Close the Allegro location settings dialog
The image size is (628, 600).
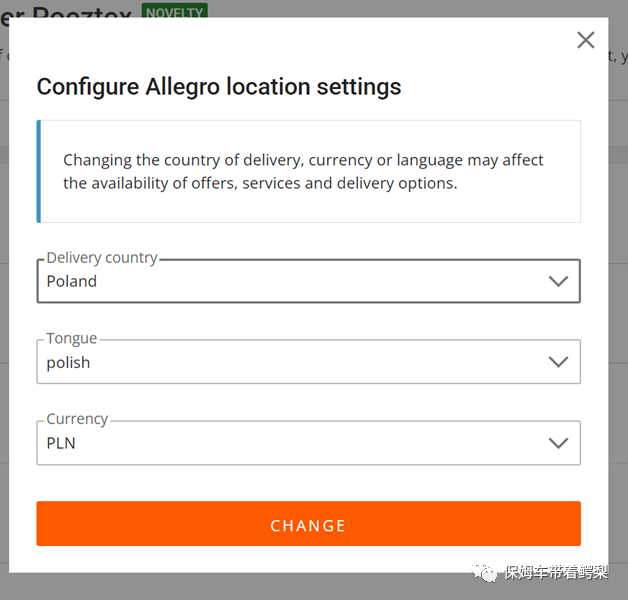pyautogui.click(x=586, y=40)
